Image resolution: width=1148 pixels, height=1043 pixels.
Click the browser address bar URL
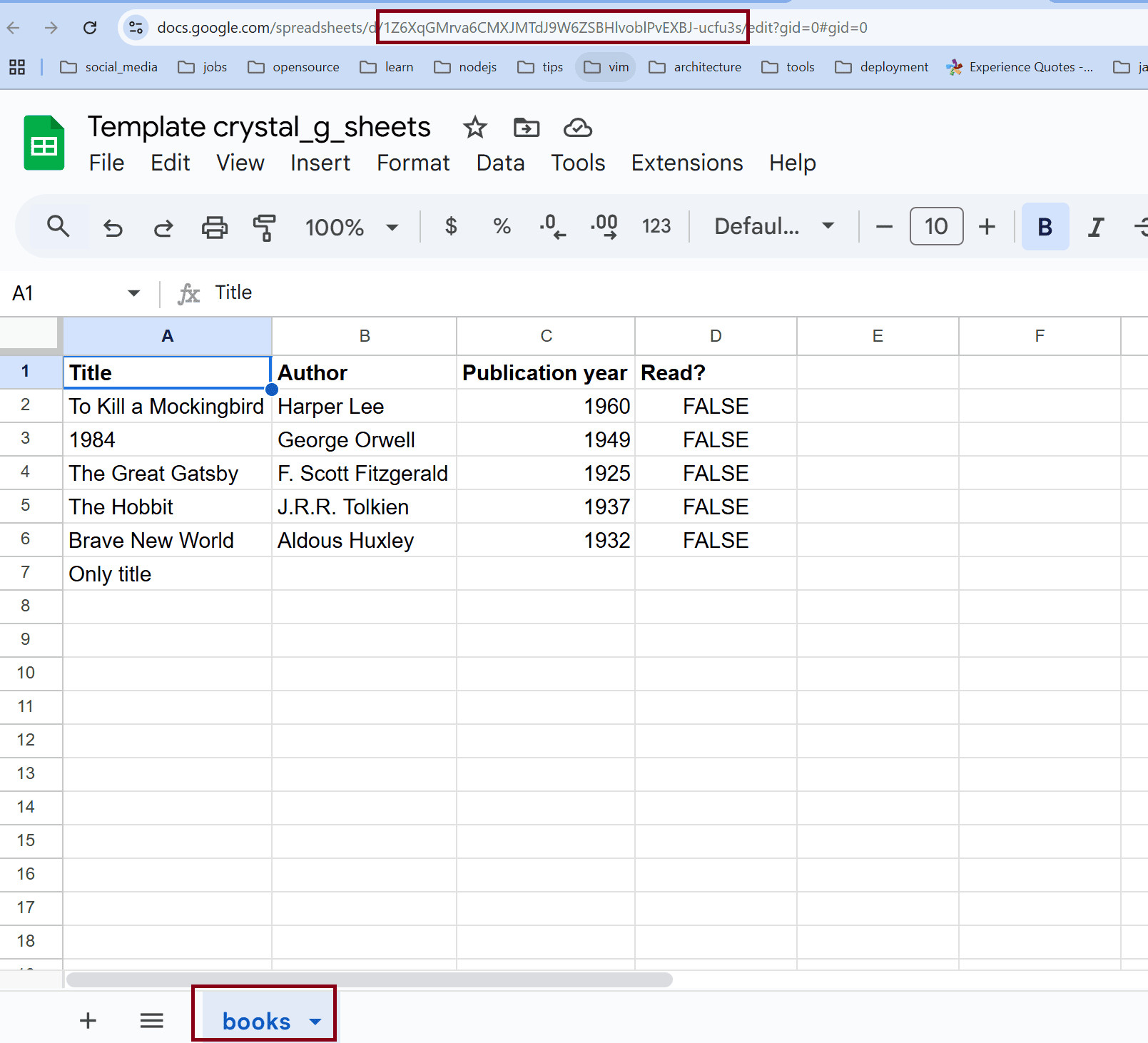(512, 28)
